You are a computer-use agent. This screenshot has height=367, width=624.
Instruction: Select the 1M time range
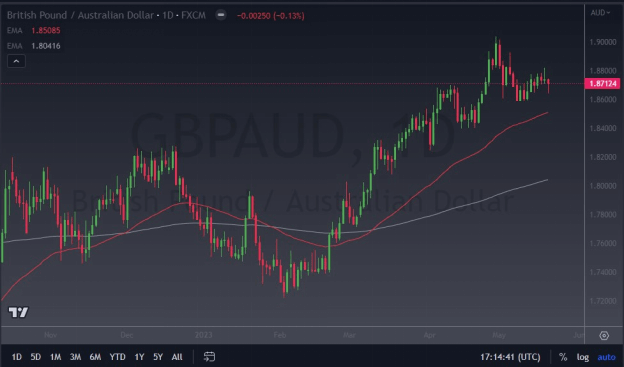pyautogui.click(x=55, y=357)
